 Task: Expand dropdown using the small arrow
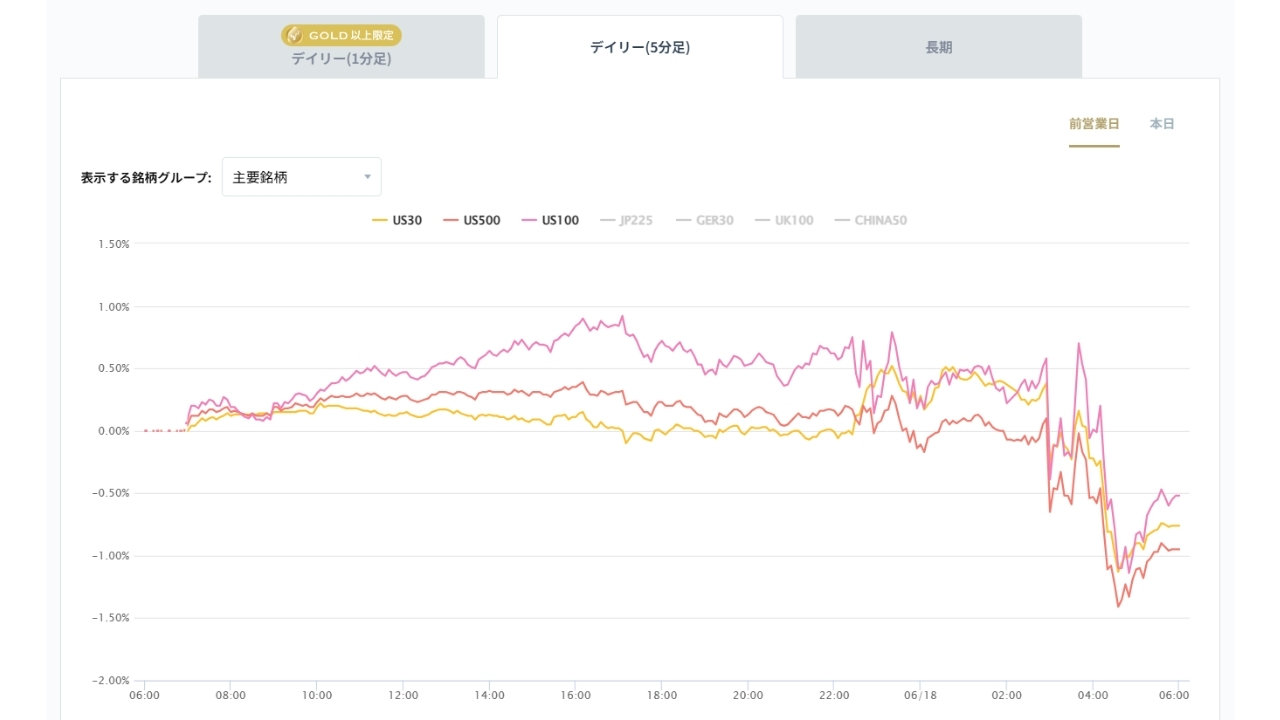[367, 177]
